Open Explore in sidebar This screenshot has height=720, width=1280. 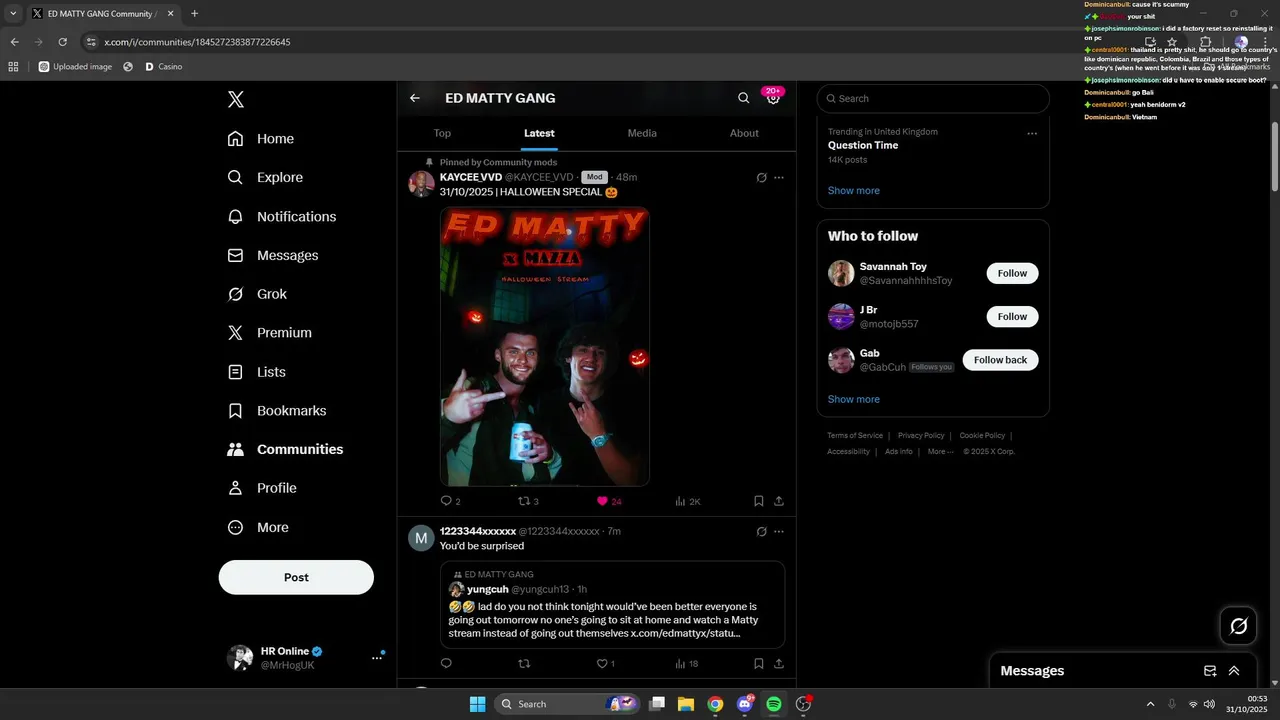coord(265,177)
